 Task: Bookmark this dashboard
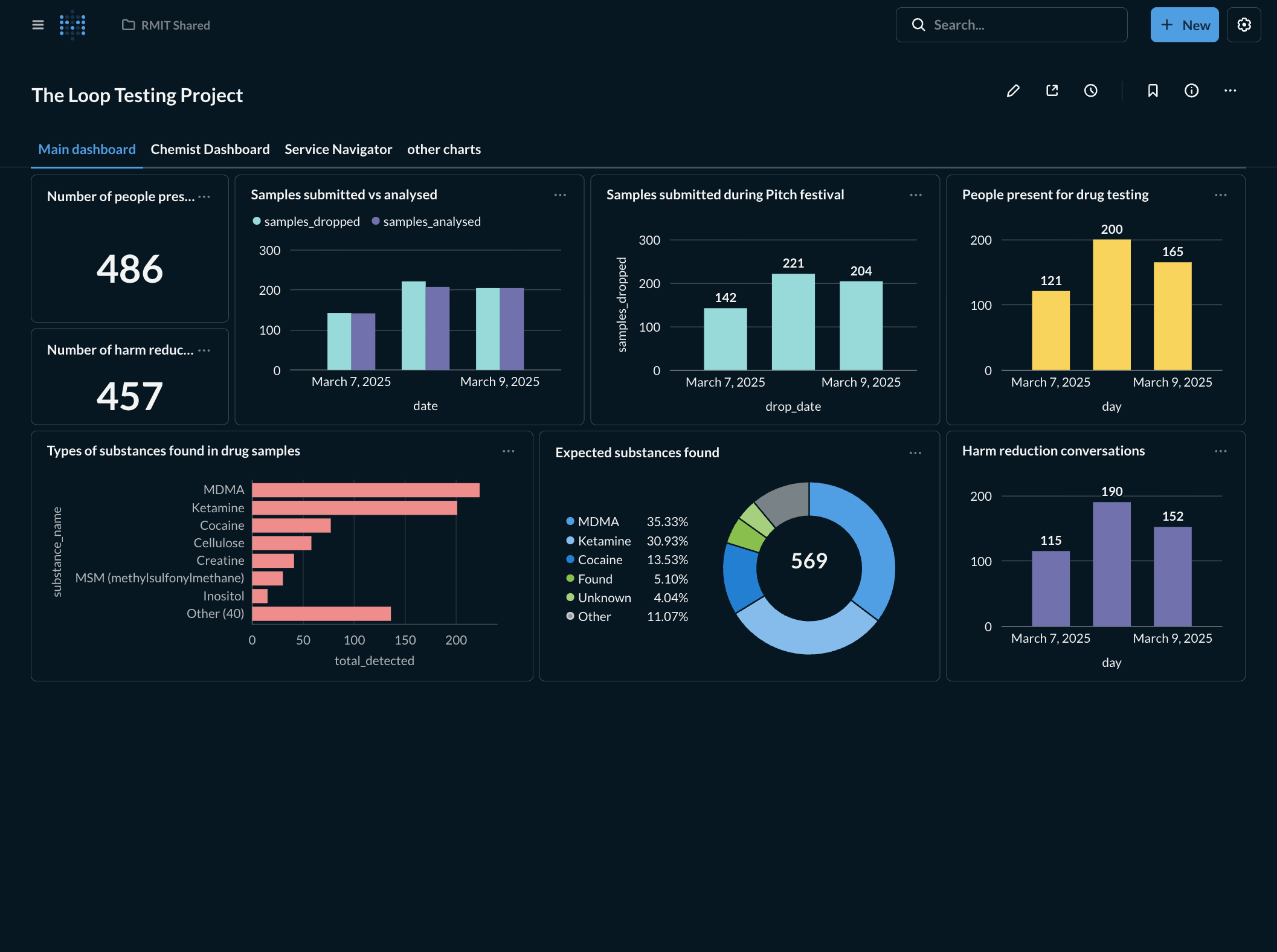pyautogui.click(x=1153, y=91)
